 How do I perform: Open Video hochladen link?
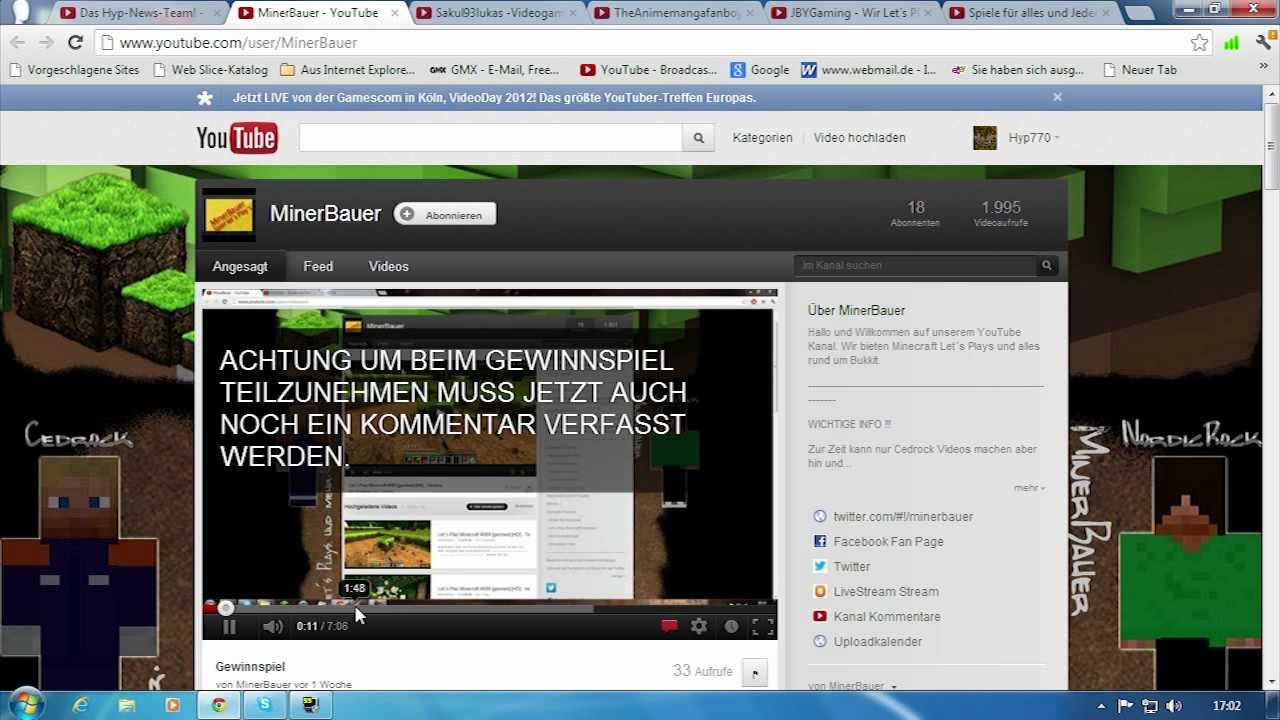tap(859, 138)
